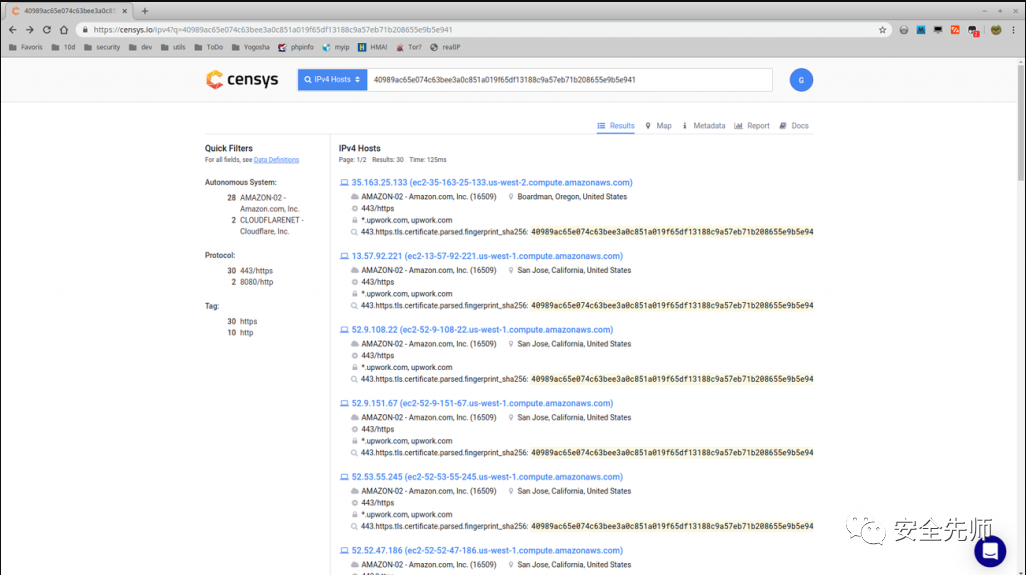
Task: Select the first fingerprint_sha256 highlighted hash
Action: point(672,232)
